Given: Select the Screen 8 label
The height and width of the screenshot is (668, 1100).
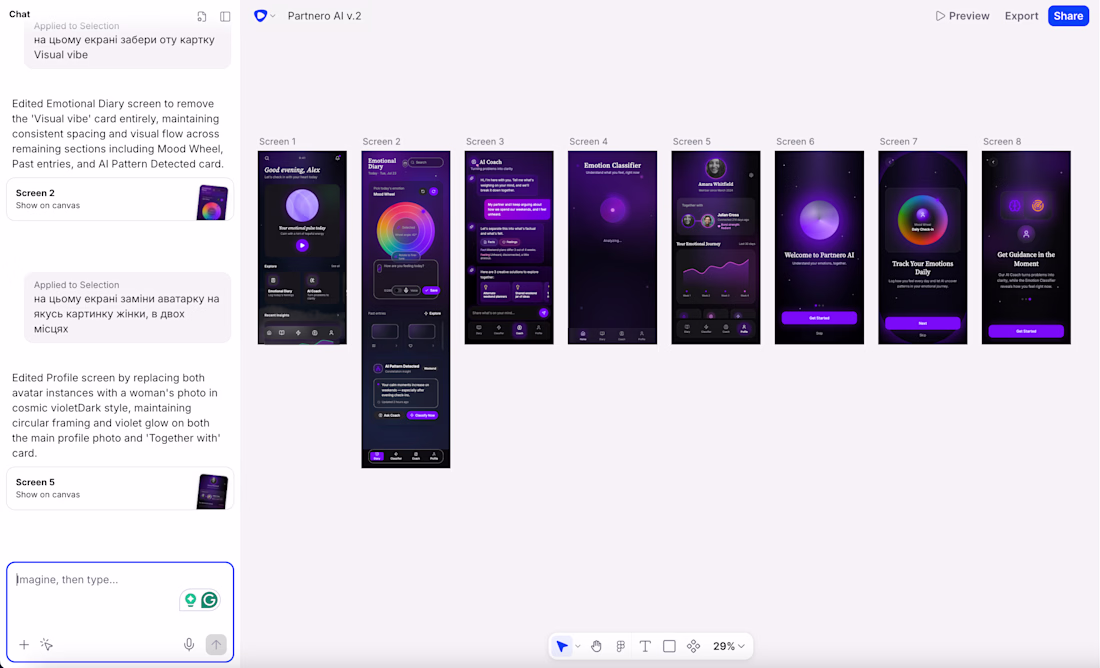Looking at the screenshot, I should tap(1002, 141).
